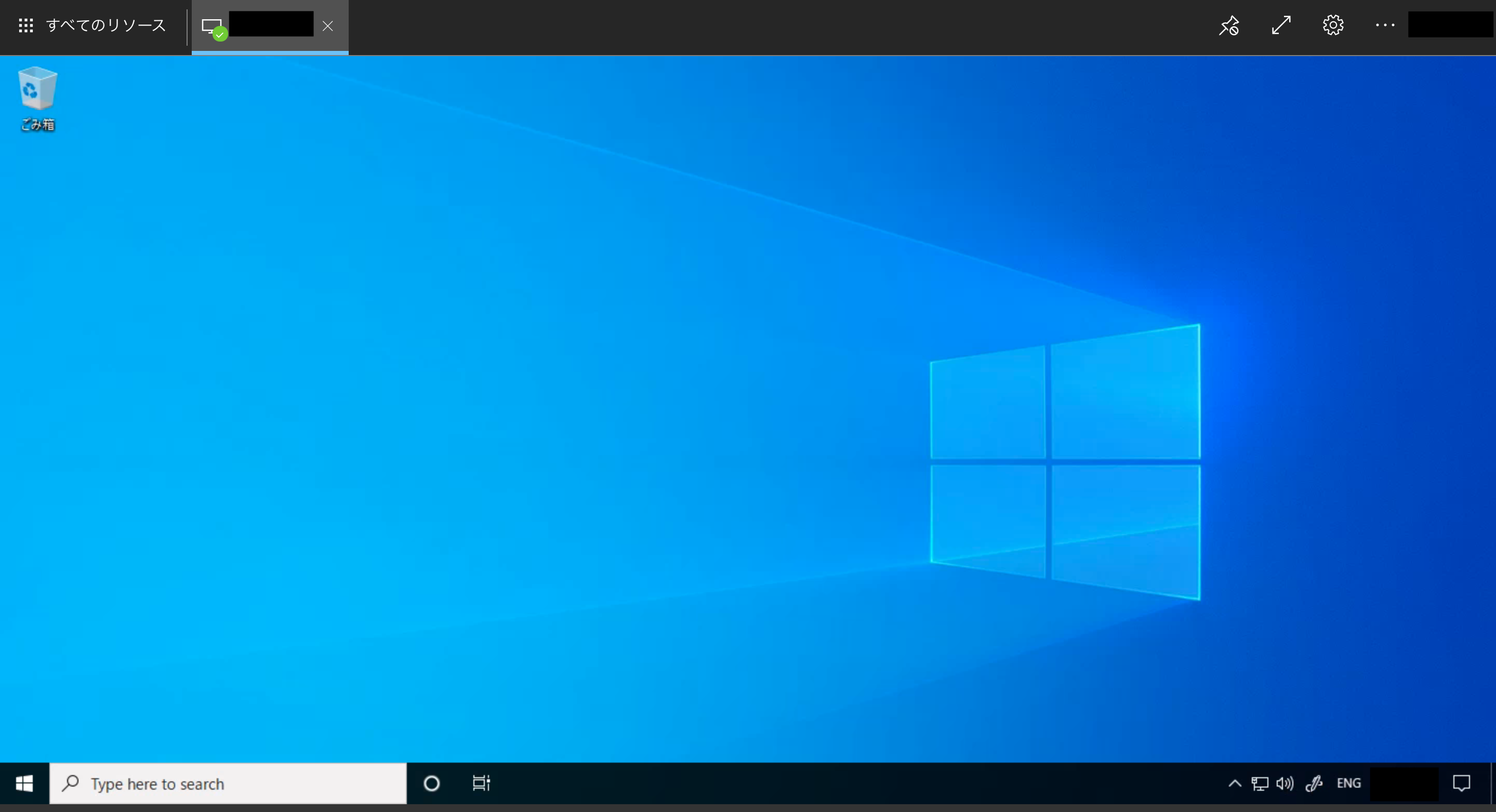Click the すべてのリソース label
The image size is (1496, 812).
click(x=105, y=25)
